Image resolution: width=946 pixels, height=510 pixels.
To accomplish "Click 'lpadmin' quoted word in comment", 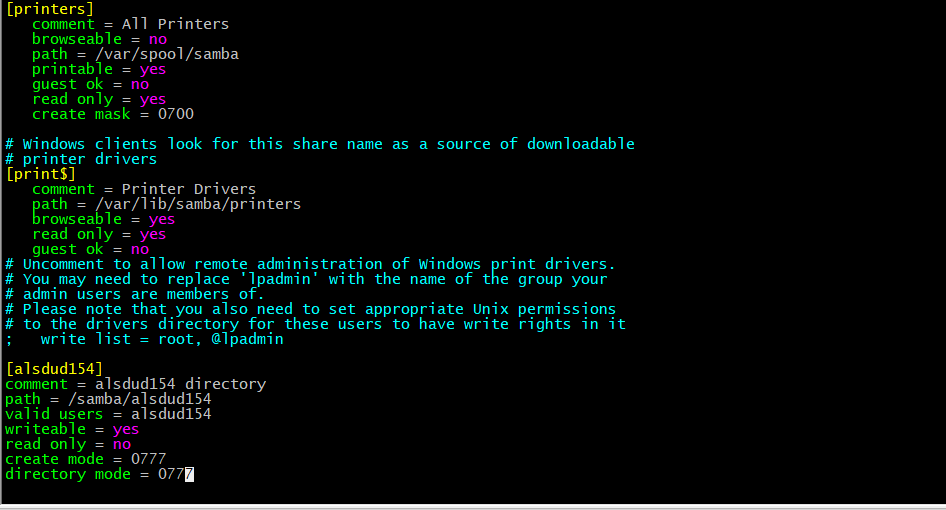I will pyautogui.click(x=279, y=279).
